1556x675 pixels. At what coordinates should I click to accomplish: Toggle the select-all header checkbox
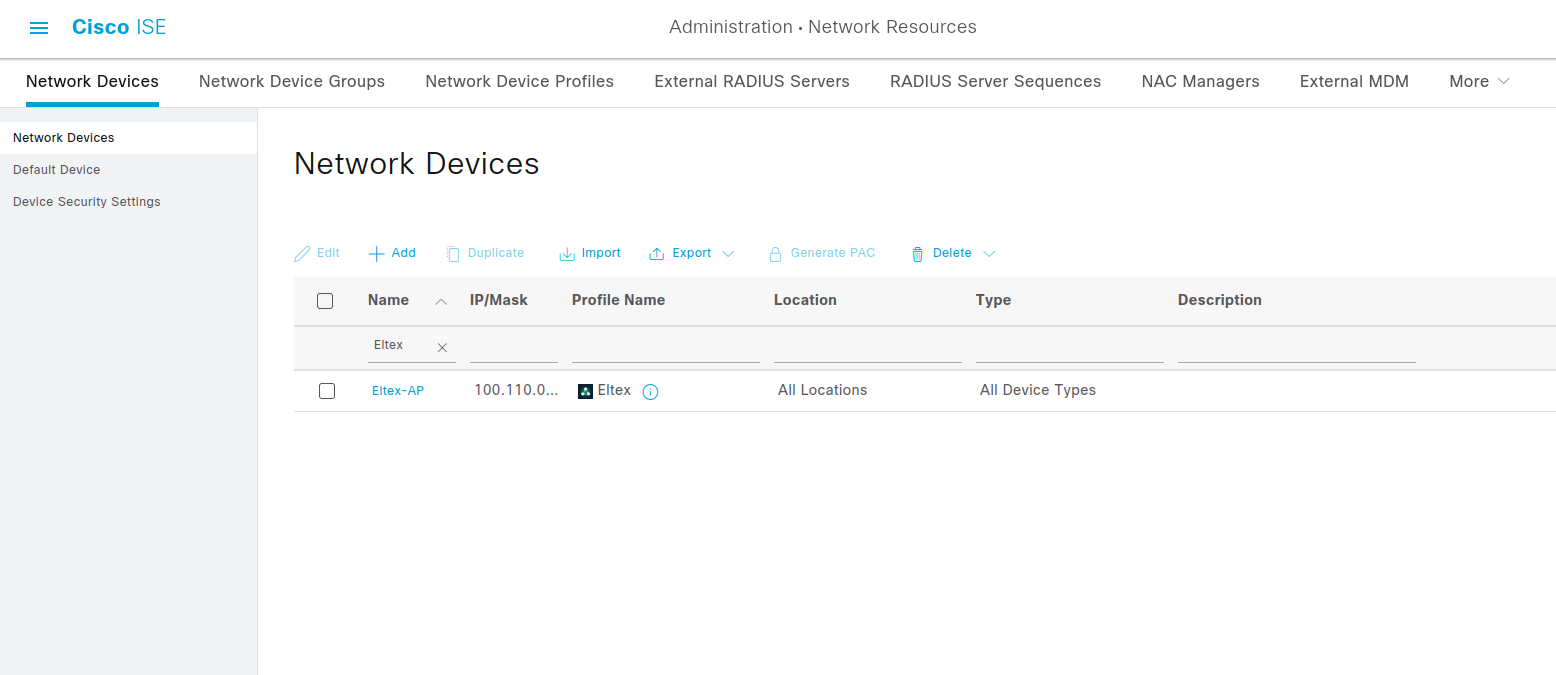pyautogui.click(x=325, y=301)
